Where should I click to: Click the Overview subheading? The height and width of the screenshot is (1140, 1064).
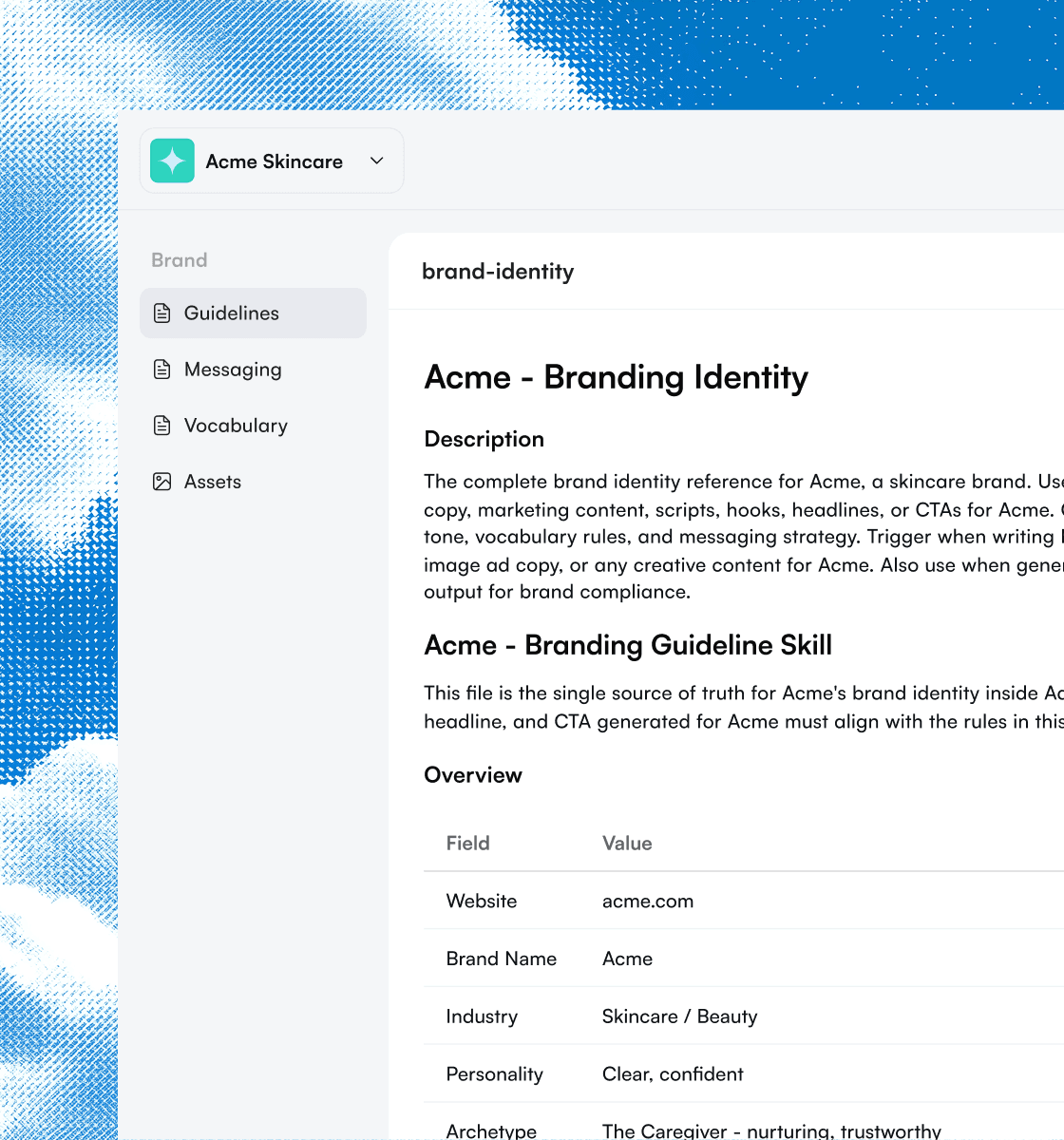[473, 775]
